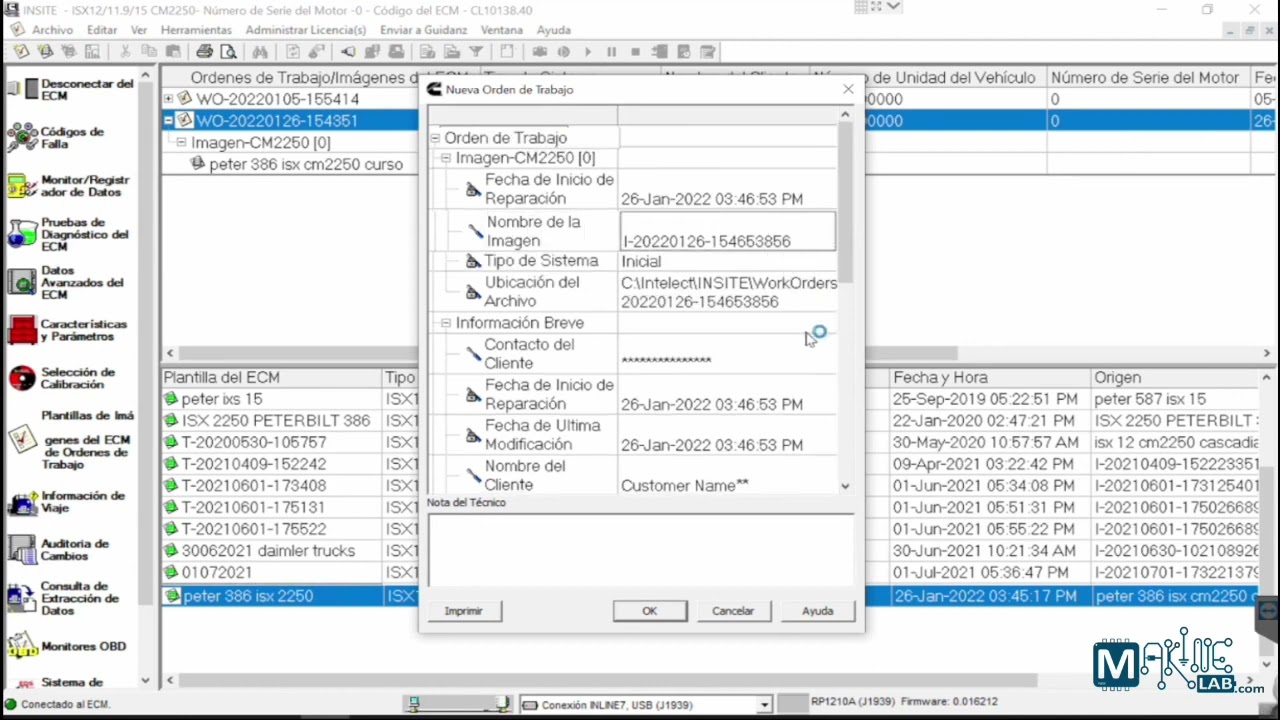
Task: Click the dialog vertical scrollbar thumb
Action: [845, 203]
